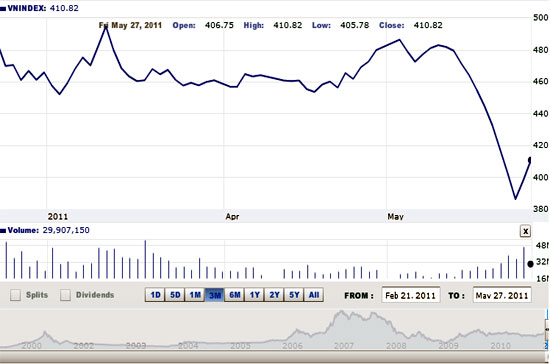This screenshot has height=364, width=550.
Task: Select the 5D time range
Action: pyautogui.click(x=175, y=295)
